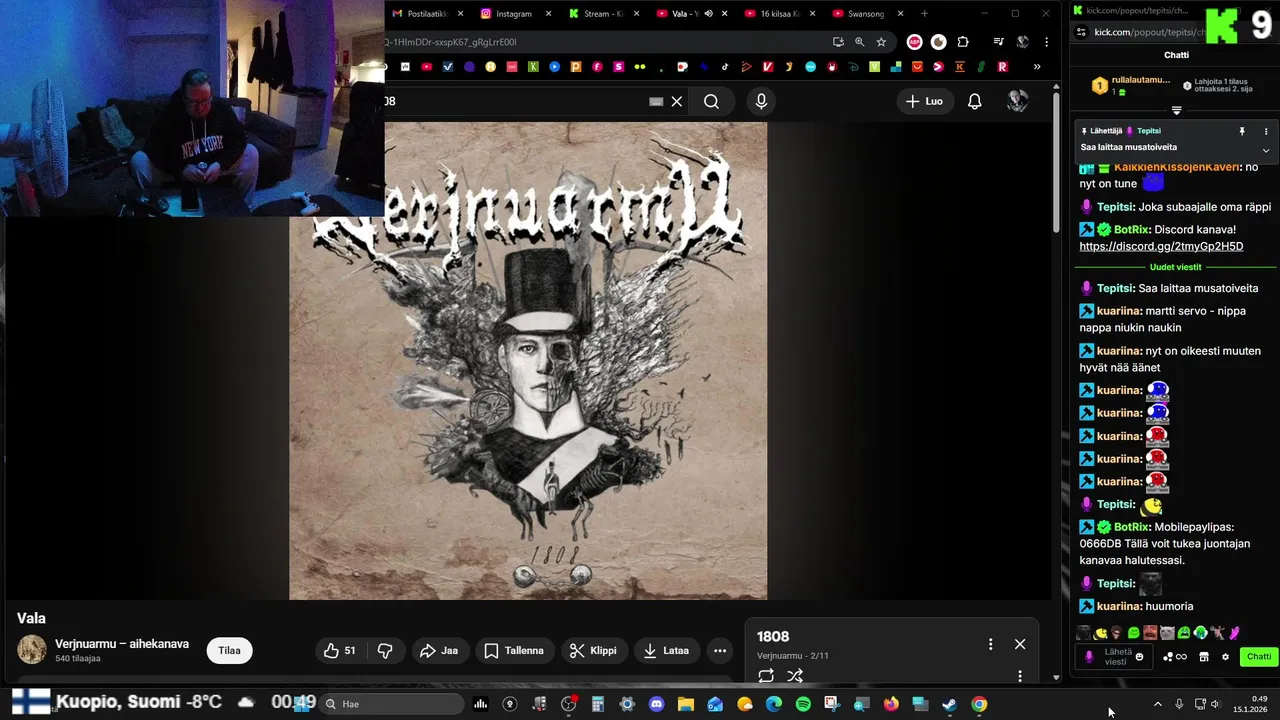Screen dimensions: 1280x720
Task: Switch to the Postilaatikko Gmail tab
Action: (427, 14)
